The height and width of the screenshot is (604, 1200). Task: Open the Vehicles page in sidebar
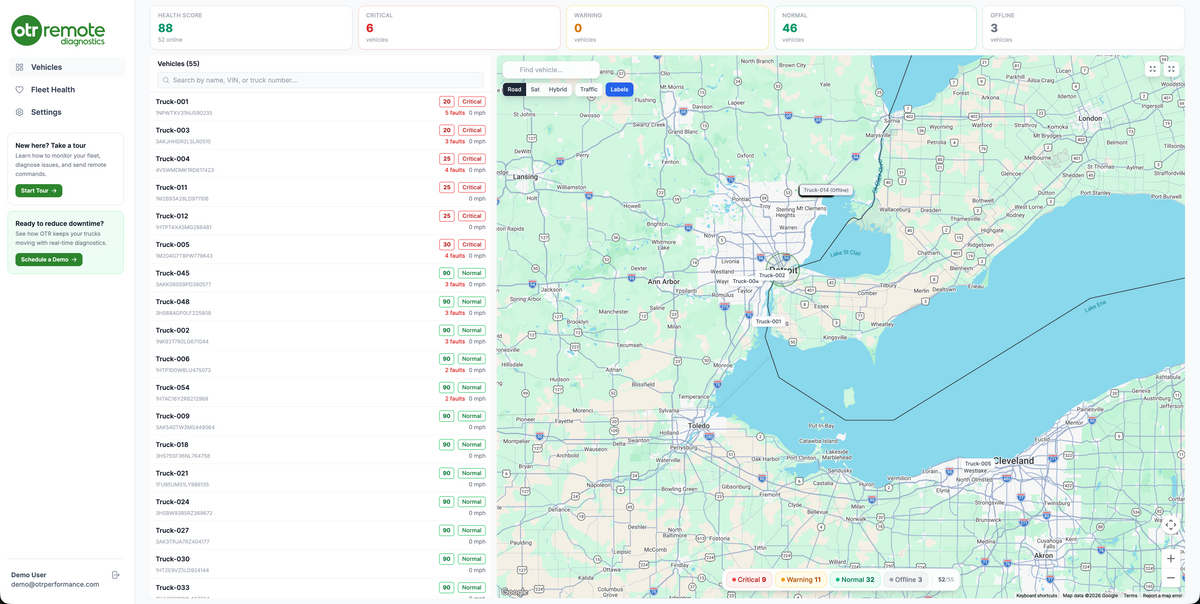pyautogui.click(x=67, y=67)
